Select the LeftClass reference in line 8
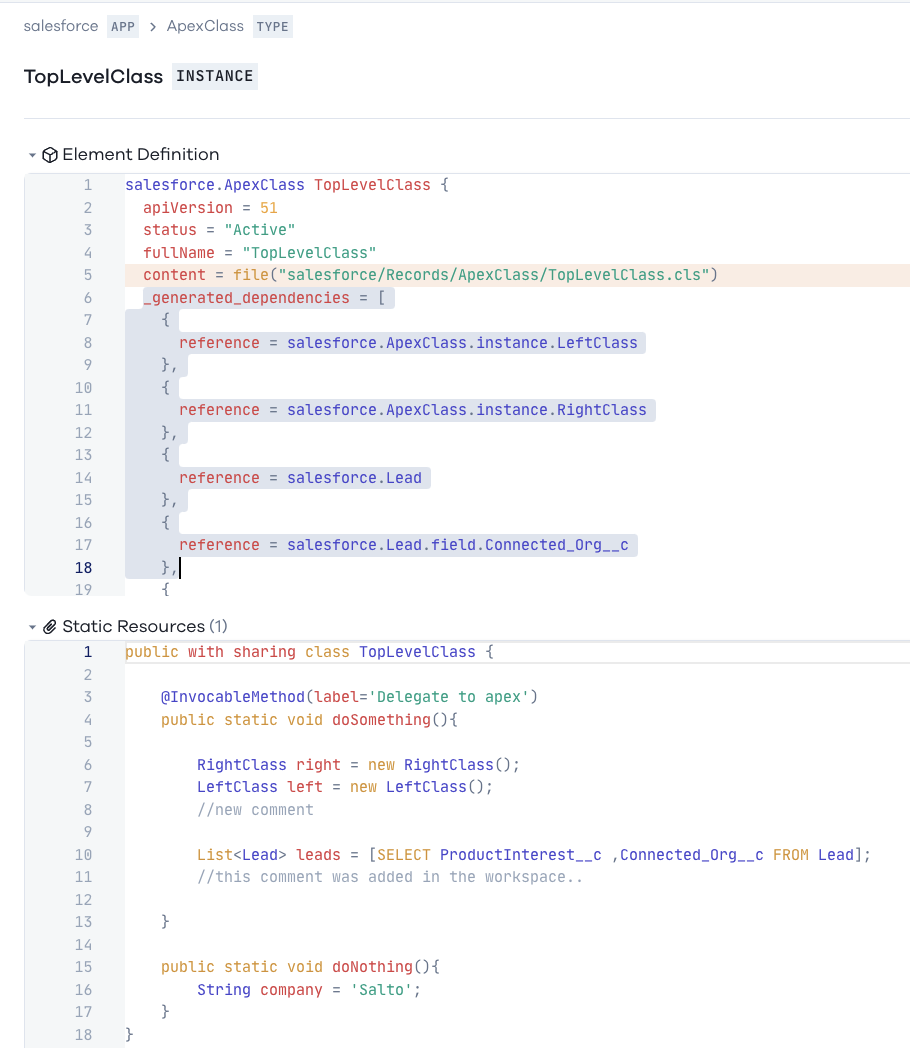The image size is (910, 1048). [x=462, y=343]
